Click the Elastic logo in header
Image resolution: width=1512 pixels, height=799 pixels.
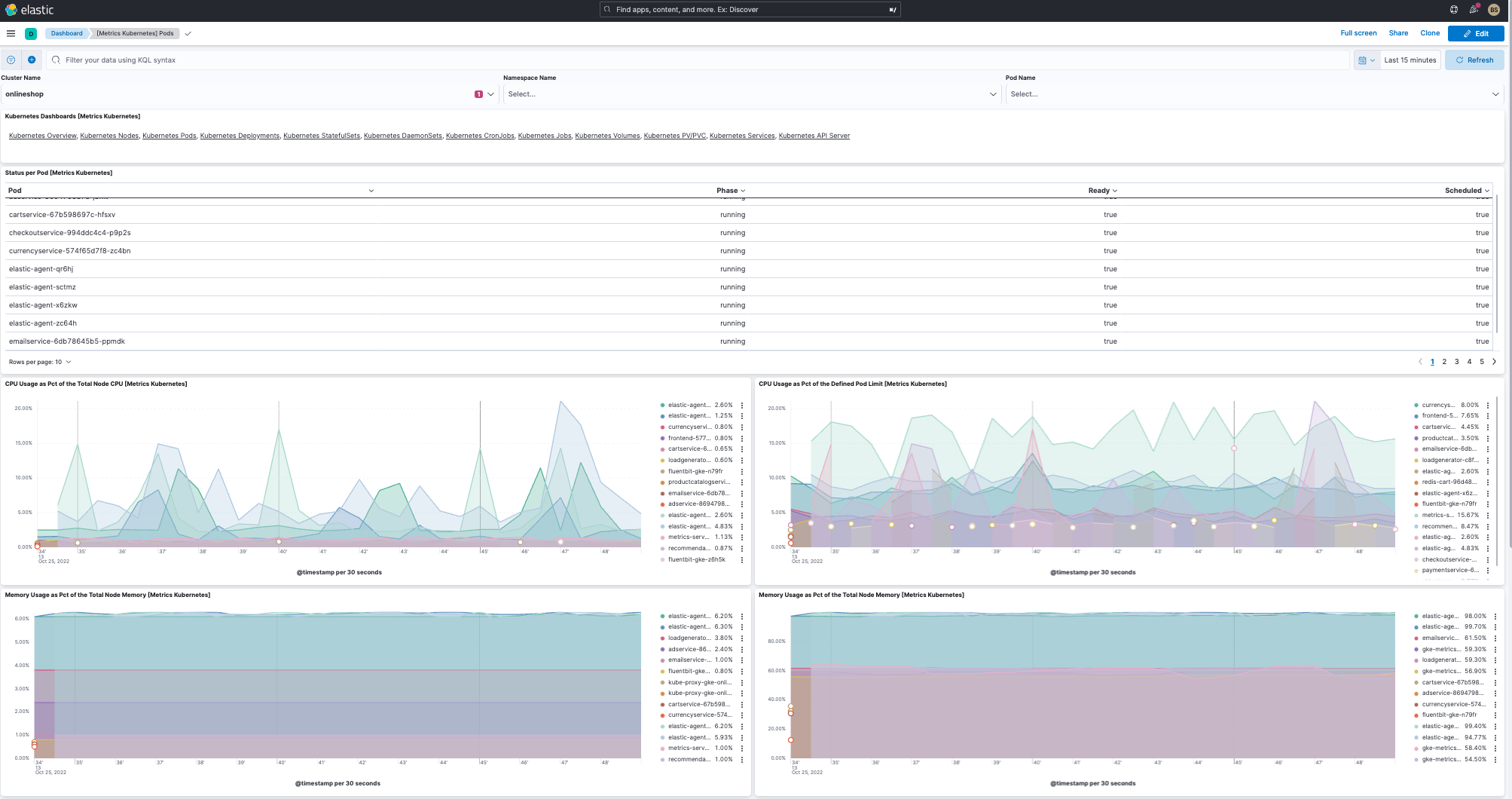(30, 10)
